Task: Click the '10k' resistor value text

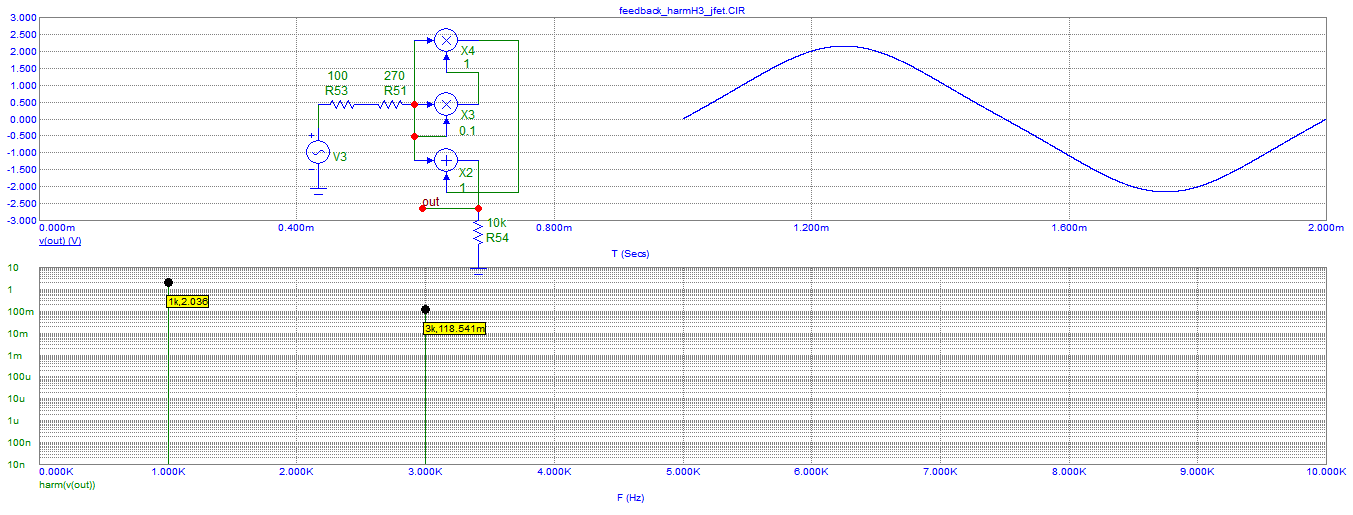Action: tap(496, 223)
